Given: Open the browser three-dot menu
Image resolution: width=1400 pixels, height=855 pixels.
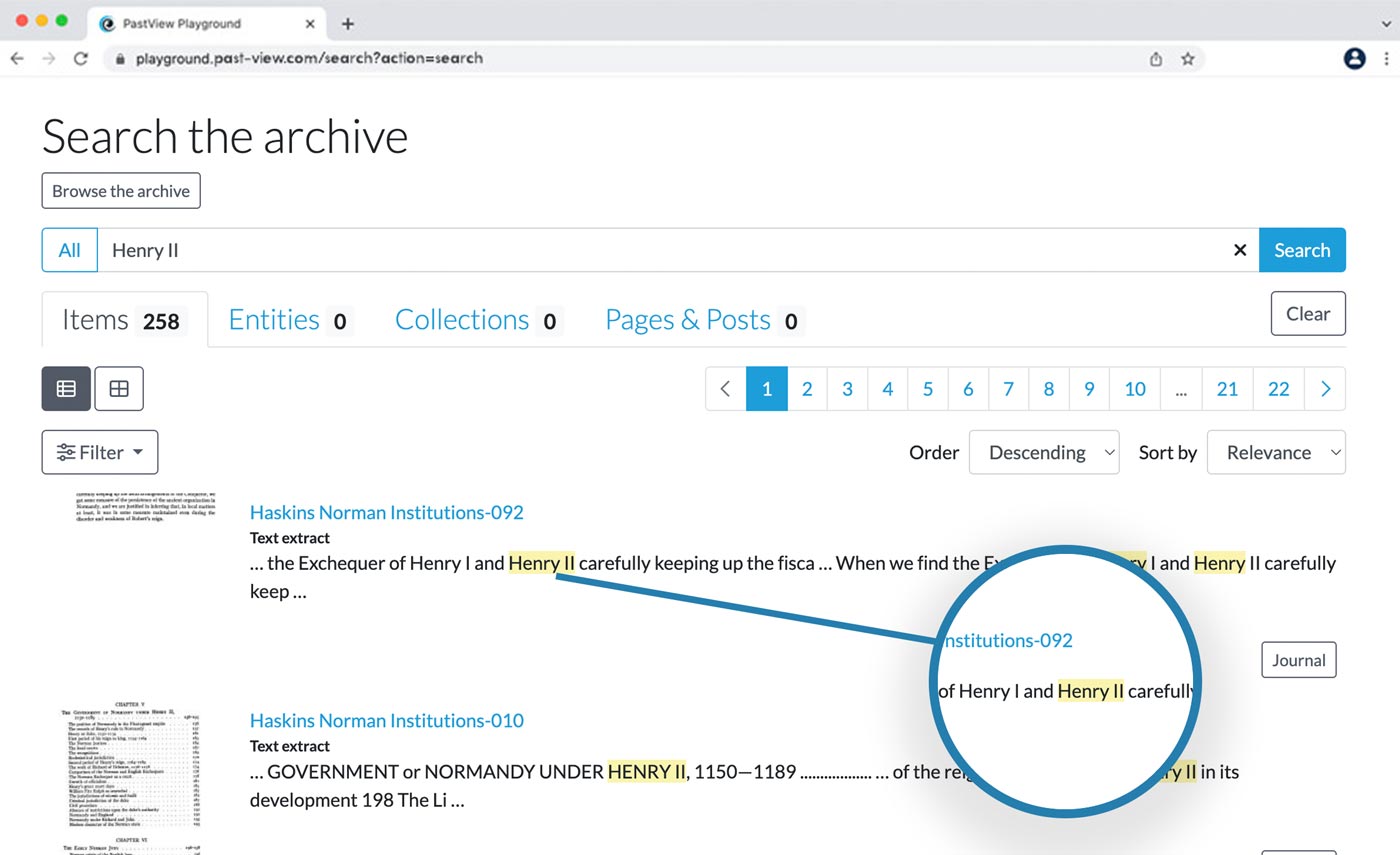Looking at the screenshot, I should (x=1387, y=59).
